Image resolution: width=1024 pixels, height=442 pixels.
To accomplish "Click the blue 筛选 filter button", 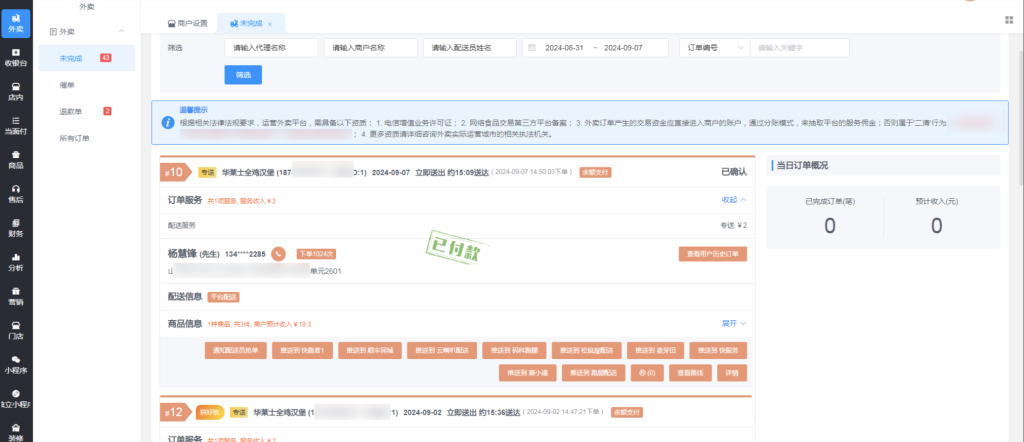I will 243,74.
